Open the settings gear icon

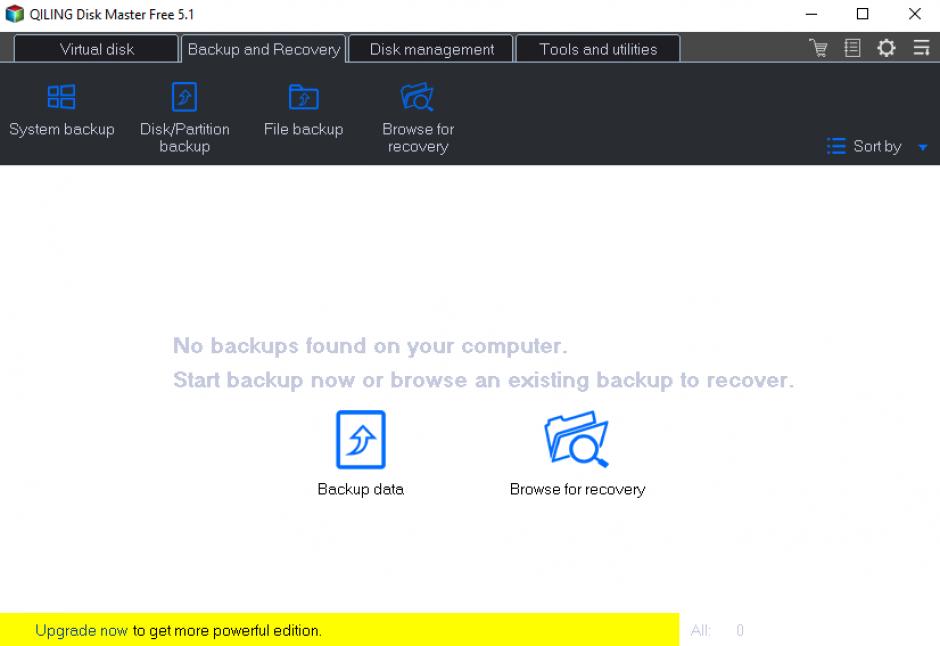(x=886, y=48)
